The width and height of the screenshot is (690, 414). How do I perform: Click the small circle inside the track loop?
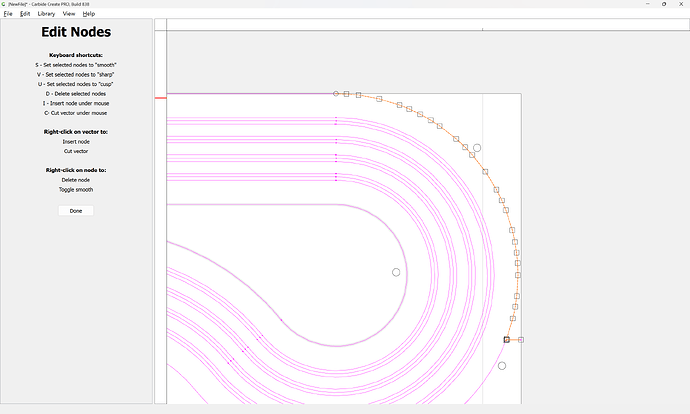396,272
